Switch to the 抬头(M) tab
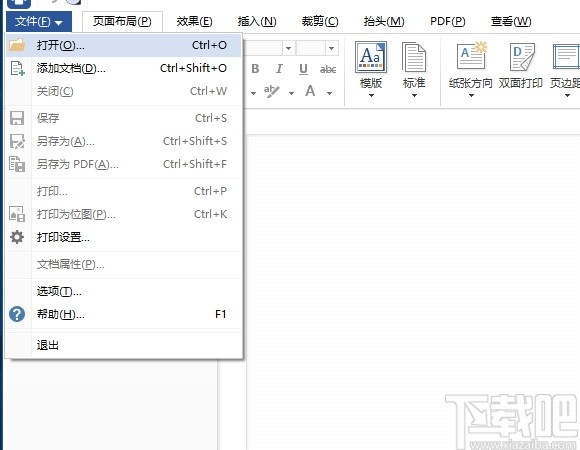 [384, 22]
